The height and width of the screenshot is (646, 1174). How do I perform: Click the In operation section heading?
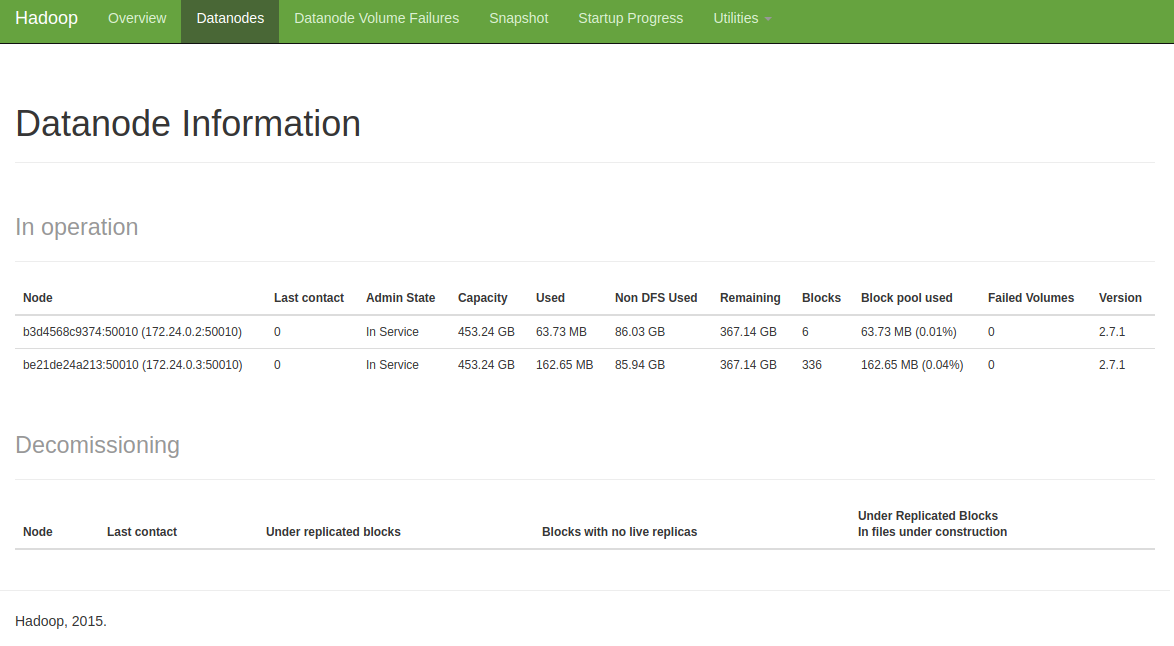tap(76, 227)
